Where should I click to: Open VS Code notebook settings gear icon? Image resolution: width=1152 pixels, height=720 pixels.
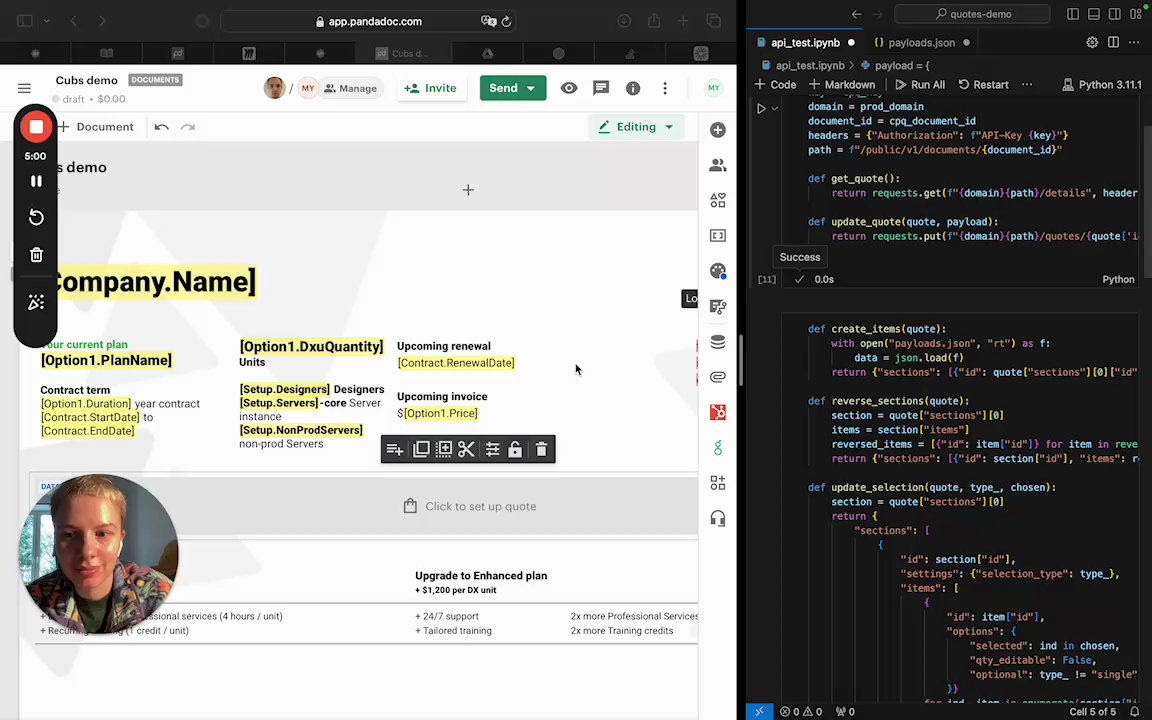(x=1092, y=43)
